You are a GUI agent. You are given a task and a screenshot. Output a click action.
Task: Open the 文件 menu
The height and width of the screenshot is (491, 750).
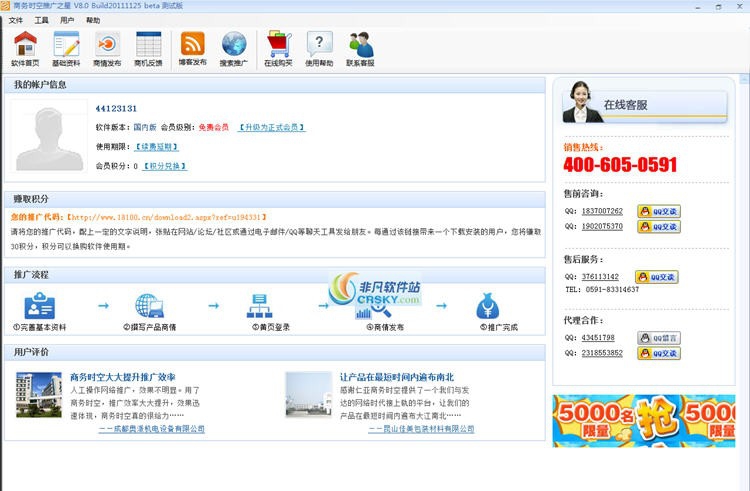pos(16,20)
